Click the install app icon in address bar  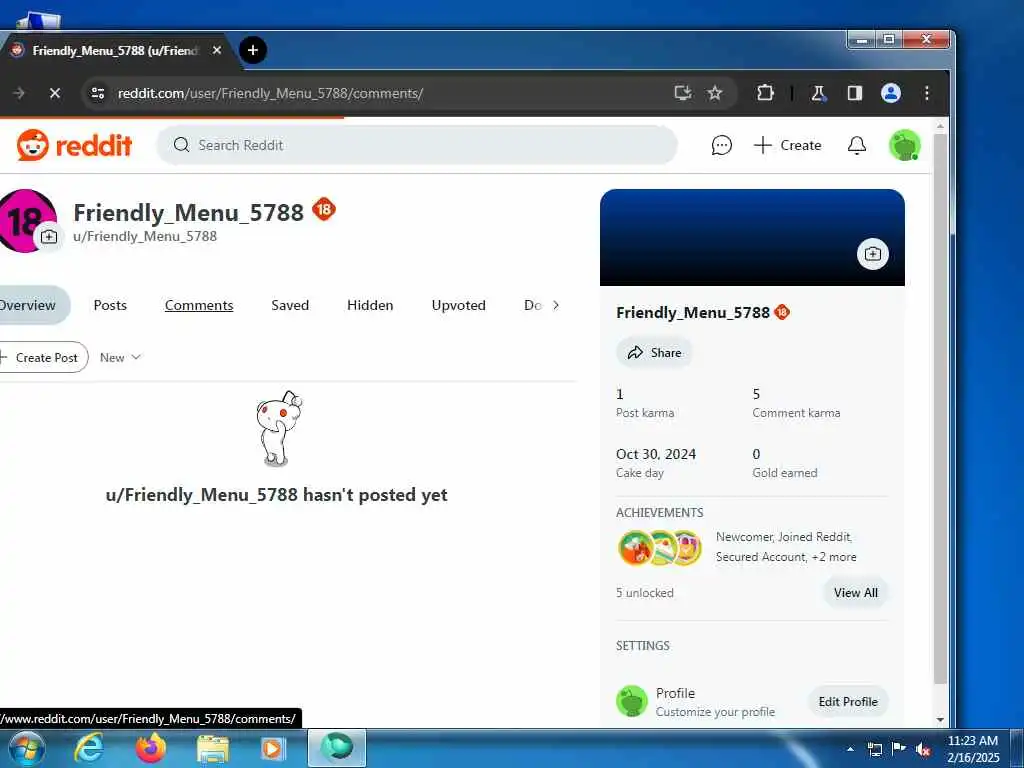682,93
